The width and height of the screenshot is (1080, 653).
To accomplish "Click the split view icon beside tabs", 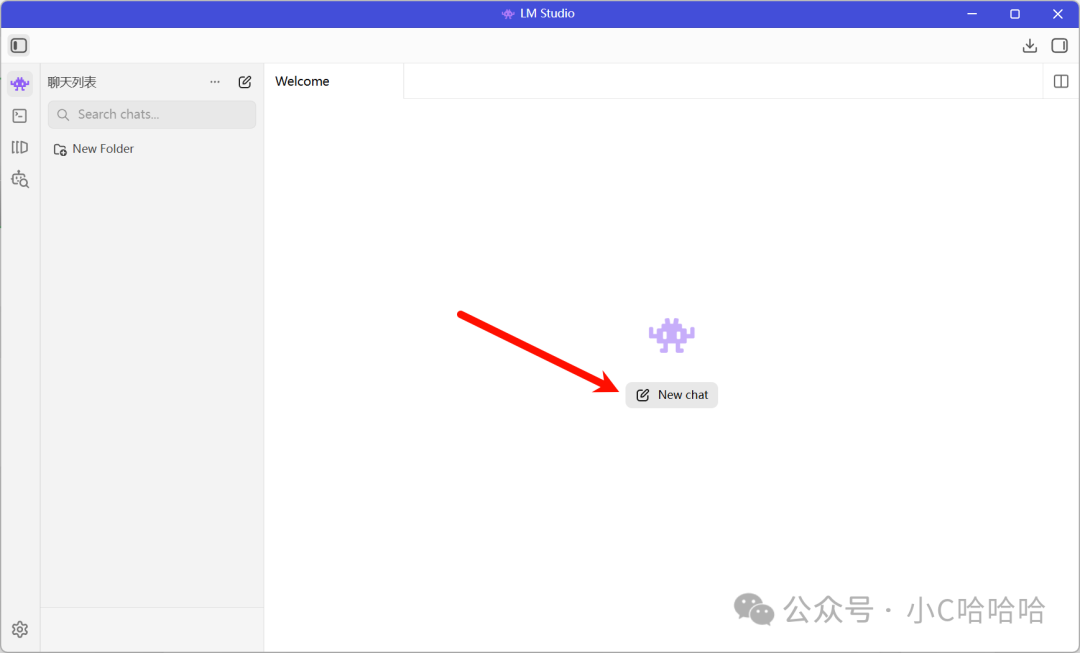I will (1061, 81).
